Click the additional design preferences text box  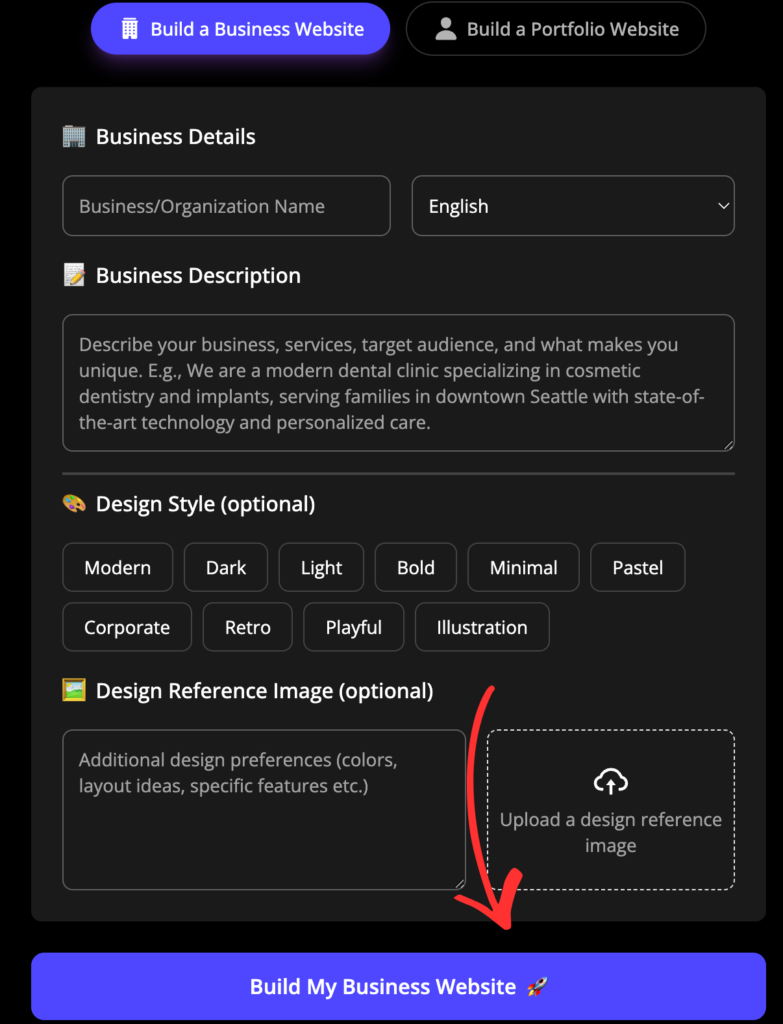(264, 809)
